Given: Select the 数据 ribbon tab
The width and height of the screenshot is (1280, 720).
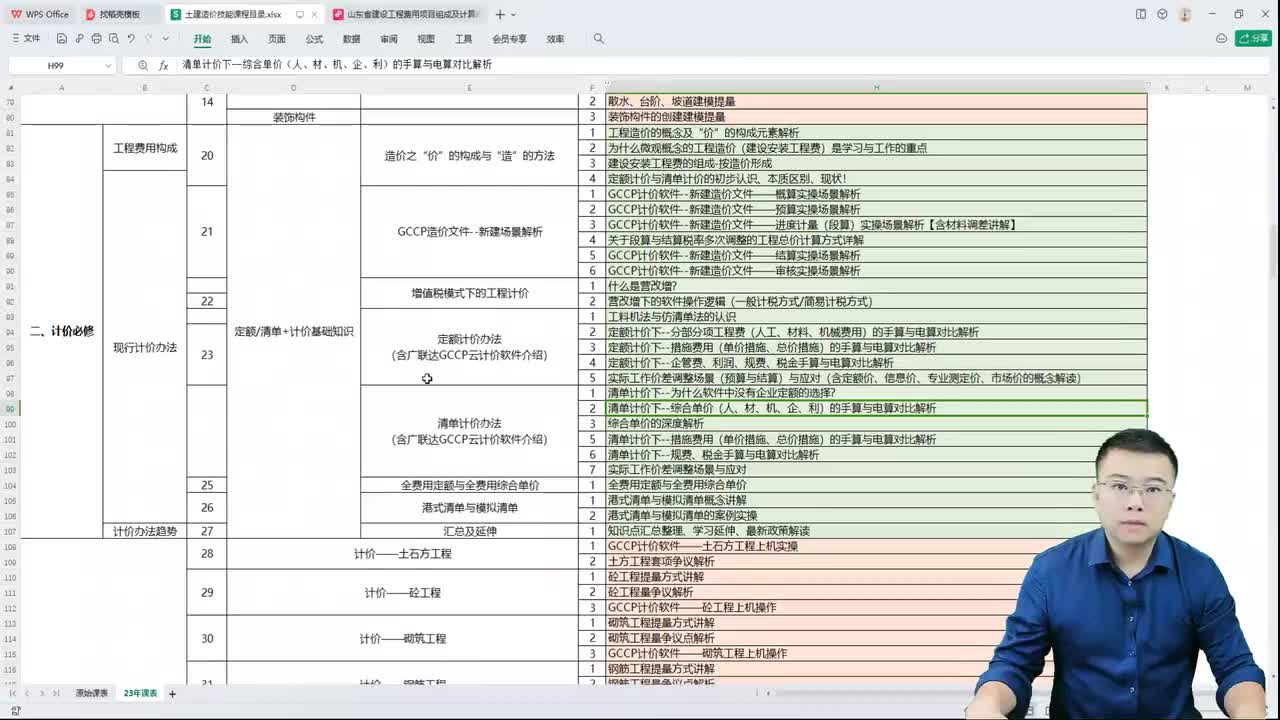Looking at the screenshot, I should click(351, 39).
